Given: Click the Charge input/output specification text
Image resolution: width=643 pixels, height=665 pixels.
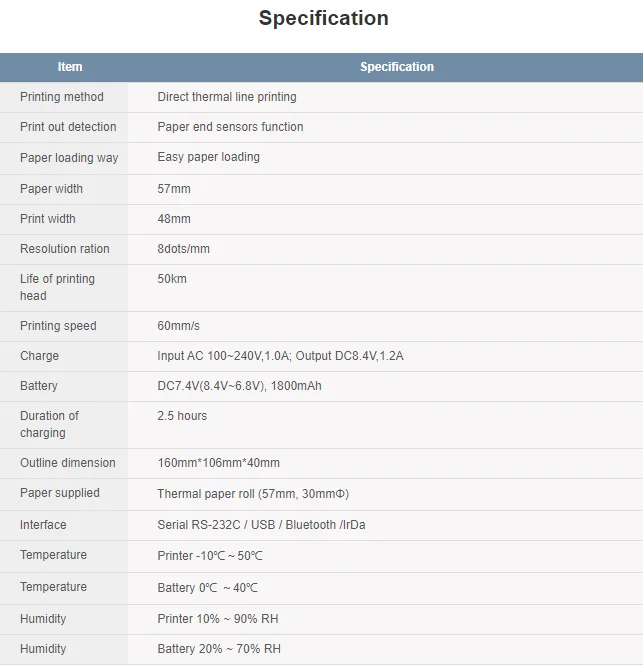Looking at the screenshot, I should click(280, 356).
